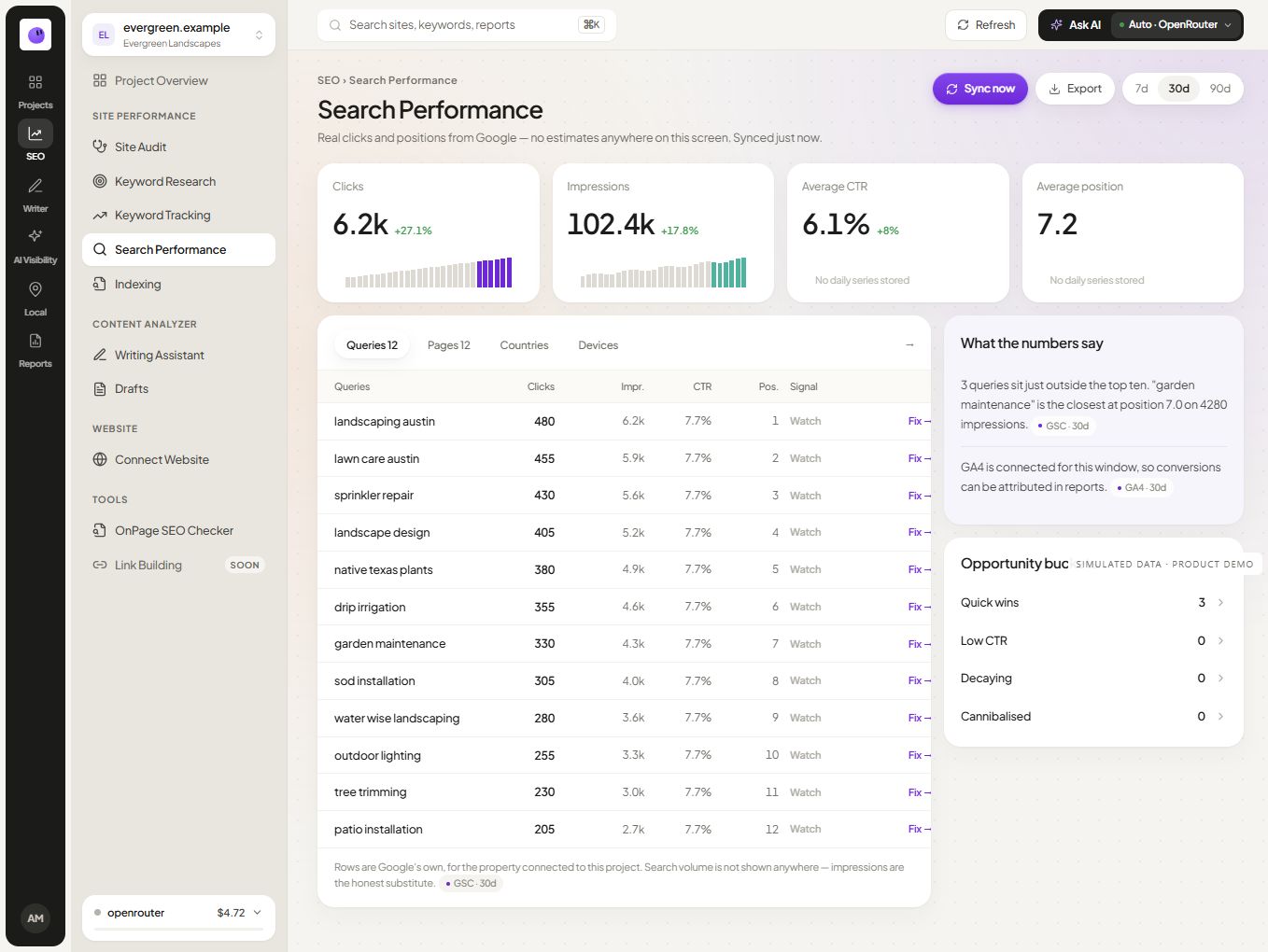Image resolution: width=1268 pixels, height=952 pixels.
Task: Open the Devices tab
Action: click(x=599, y=345)
